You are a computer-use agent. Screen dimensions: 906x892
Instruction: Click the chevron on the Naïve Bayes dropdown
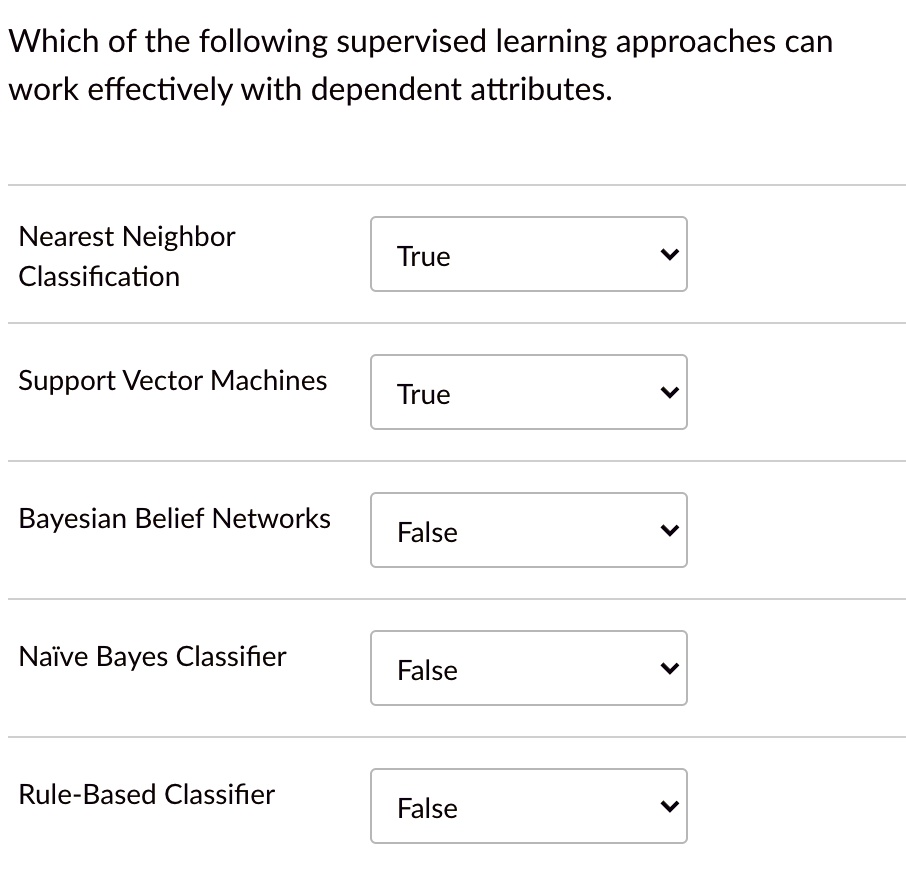click(x=669, y=669)
